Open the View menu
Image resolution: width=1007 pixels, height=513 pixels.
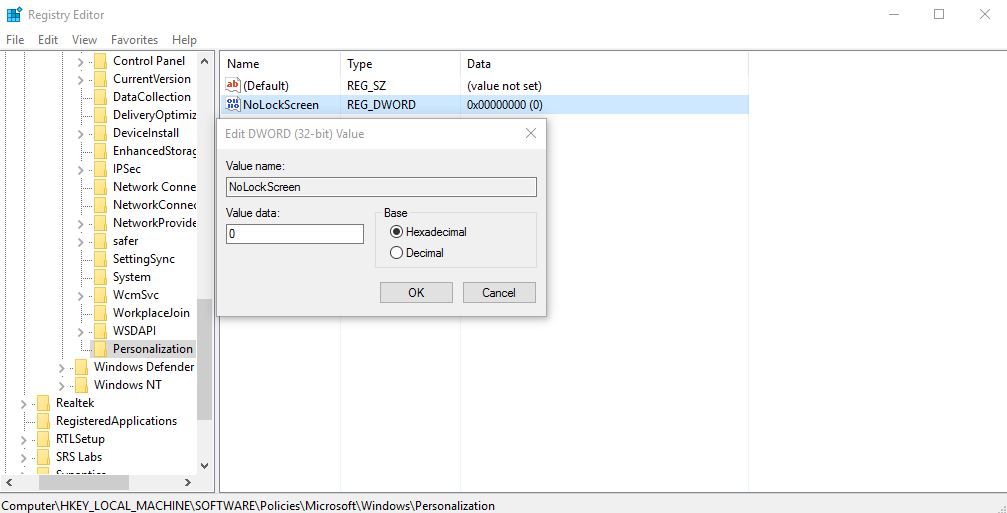(x=85, y=40)
